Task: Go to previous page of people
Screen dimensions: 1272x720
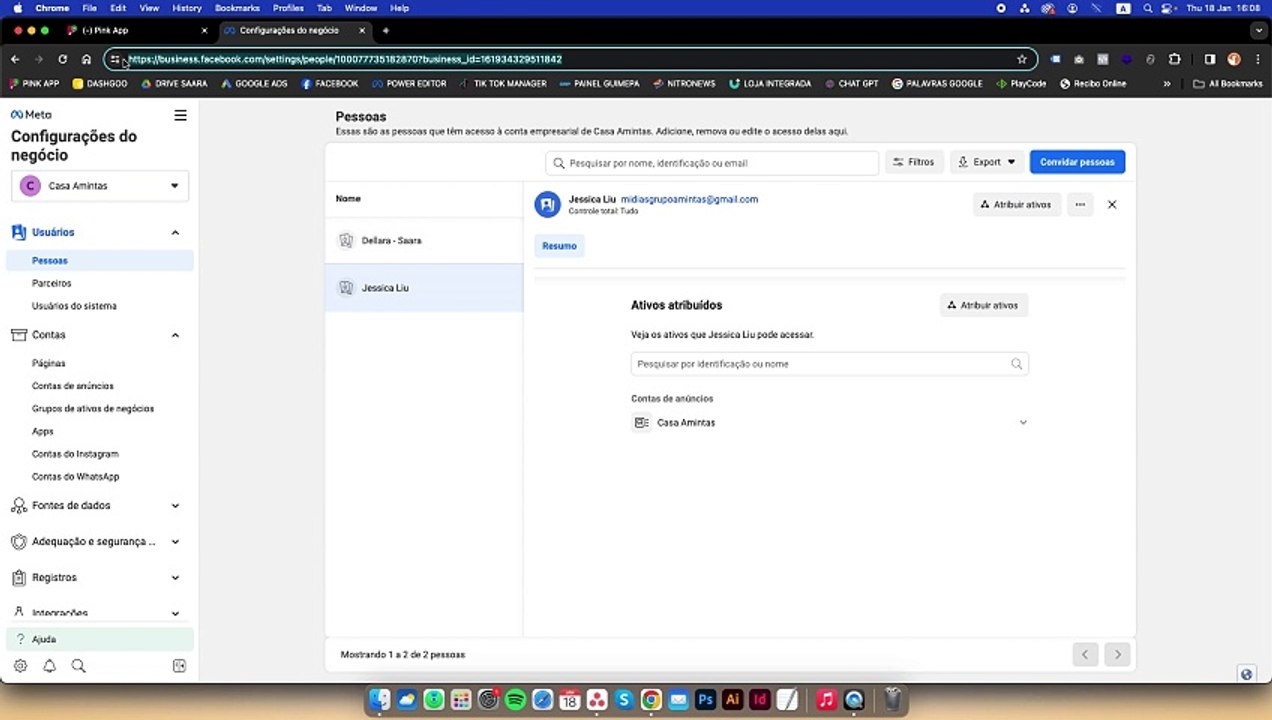Action: pos(1085,655)
